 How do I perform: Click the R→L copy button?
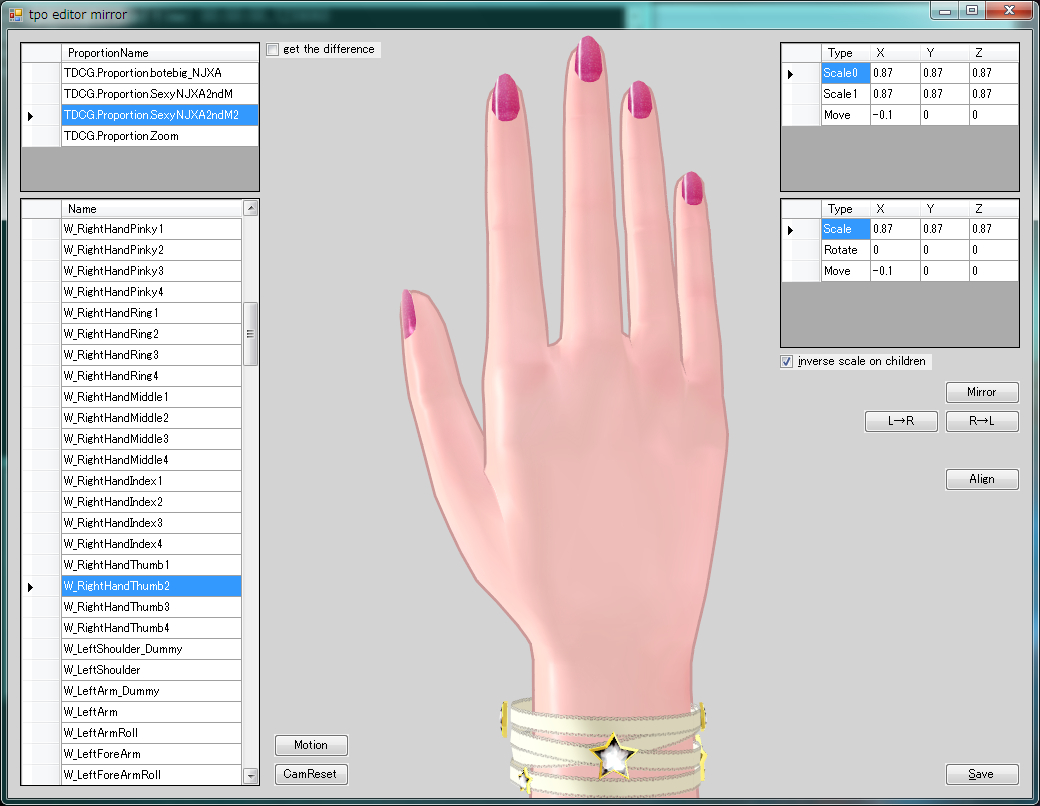click(982, 422)
